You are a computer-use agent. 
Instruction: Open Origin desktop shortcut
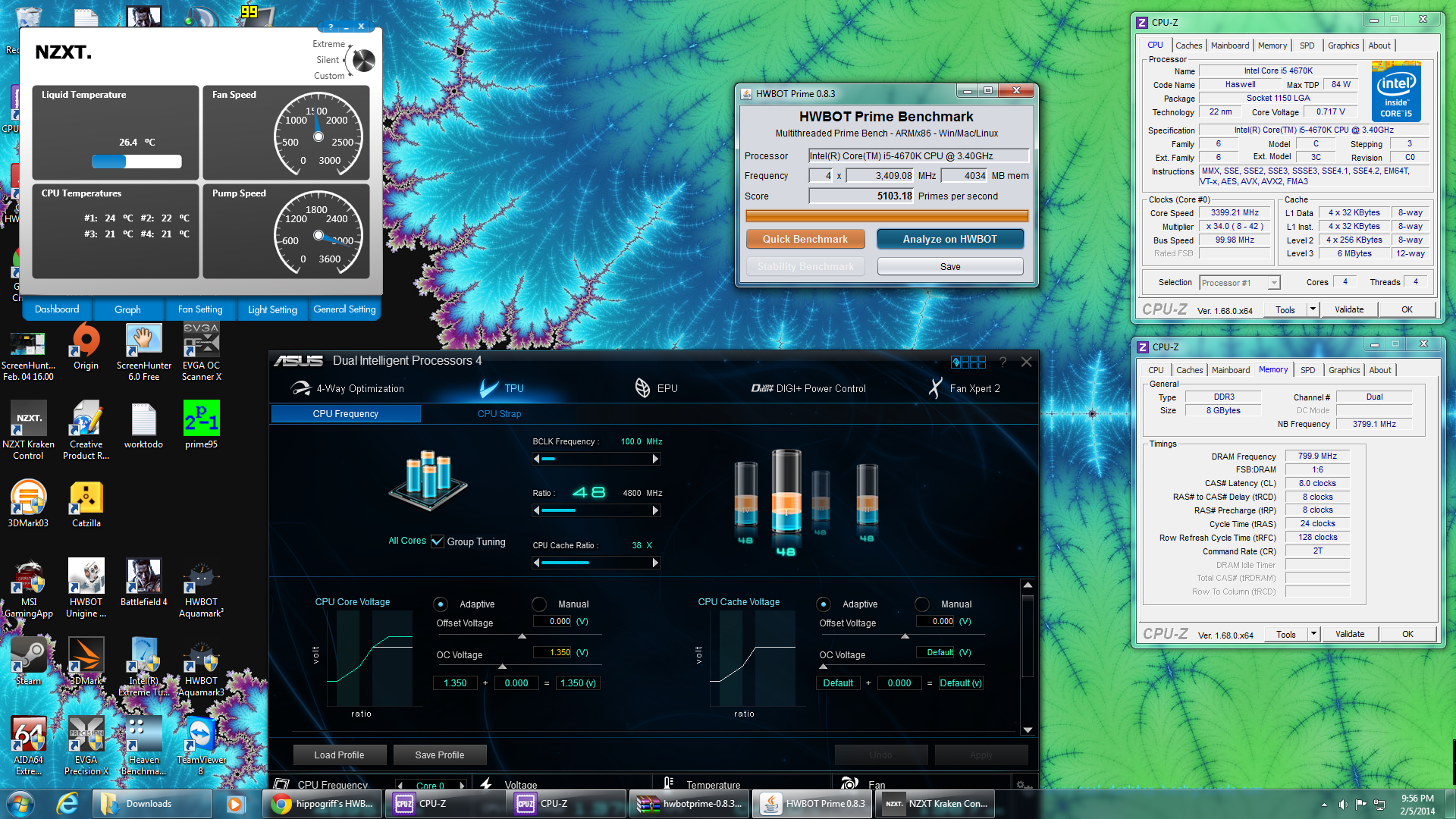pyautogui.click(x=86, y=347)
